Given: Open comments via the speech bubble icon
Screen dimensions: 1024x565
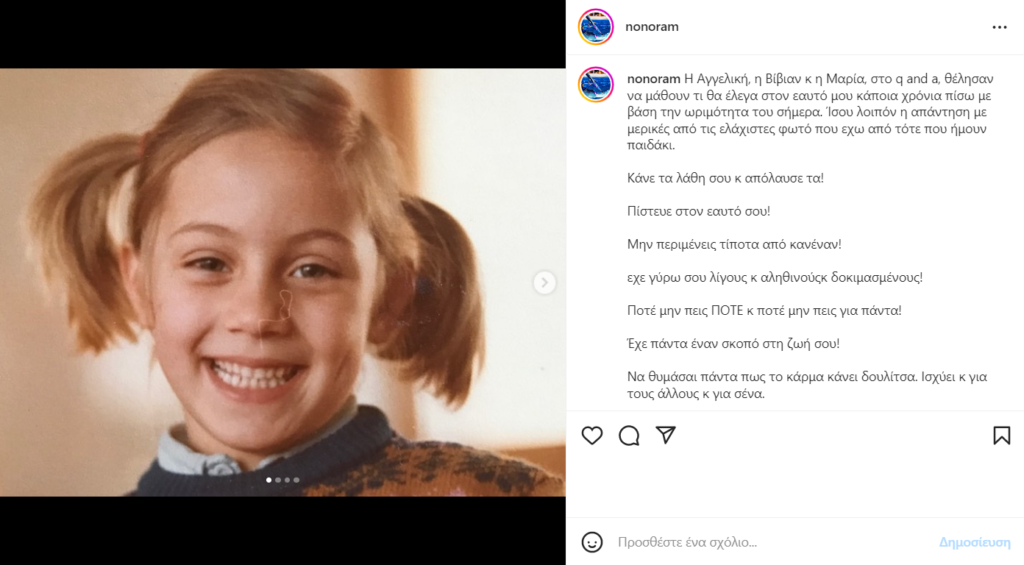Looking at the screenshot, I should tap(629, 436).
